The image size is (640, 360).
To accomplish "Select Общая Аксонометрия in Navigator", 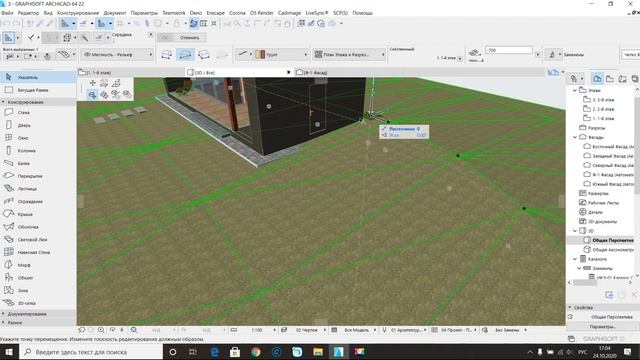I will 609,249.
